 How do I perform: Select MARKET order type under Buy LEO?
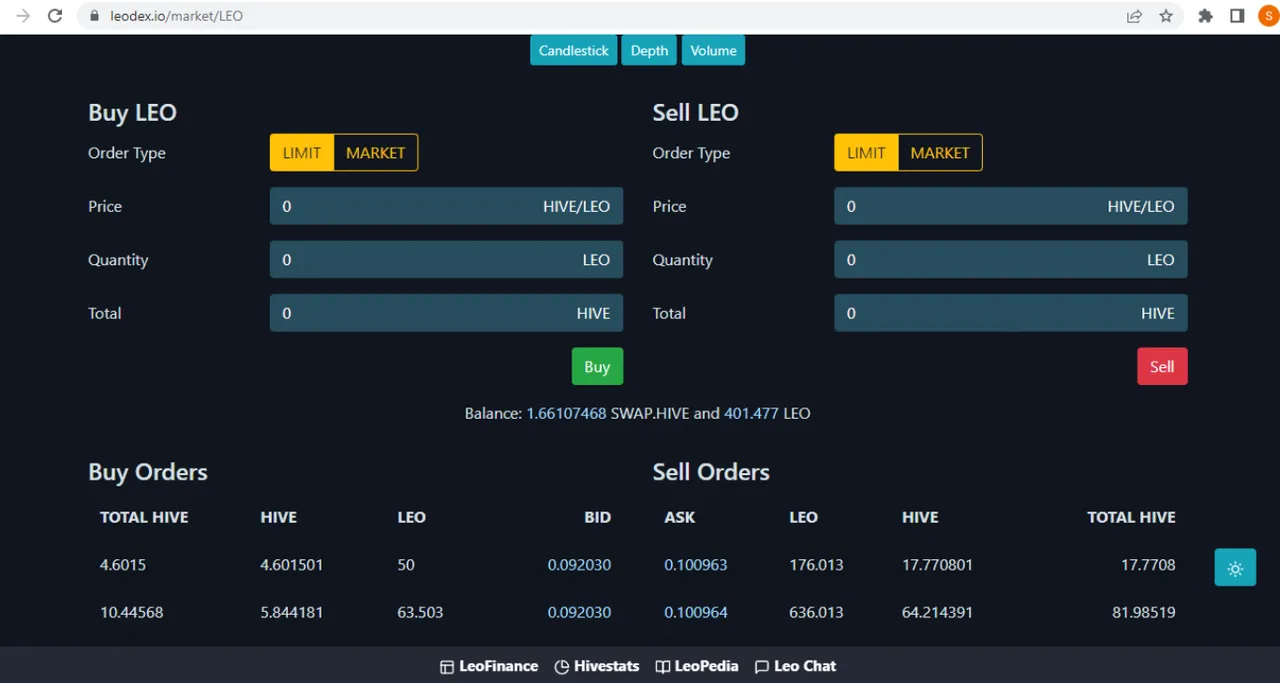point(376,153)
